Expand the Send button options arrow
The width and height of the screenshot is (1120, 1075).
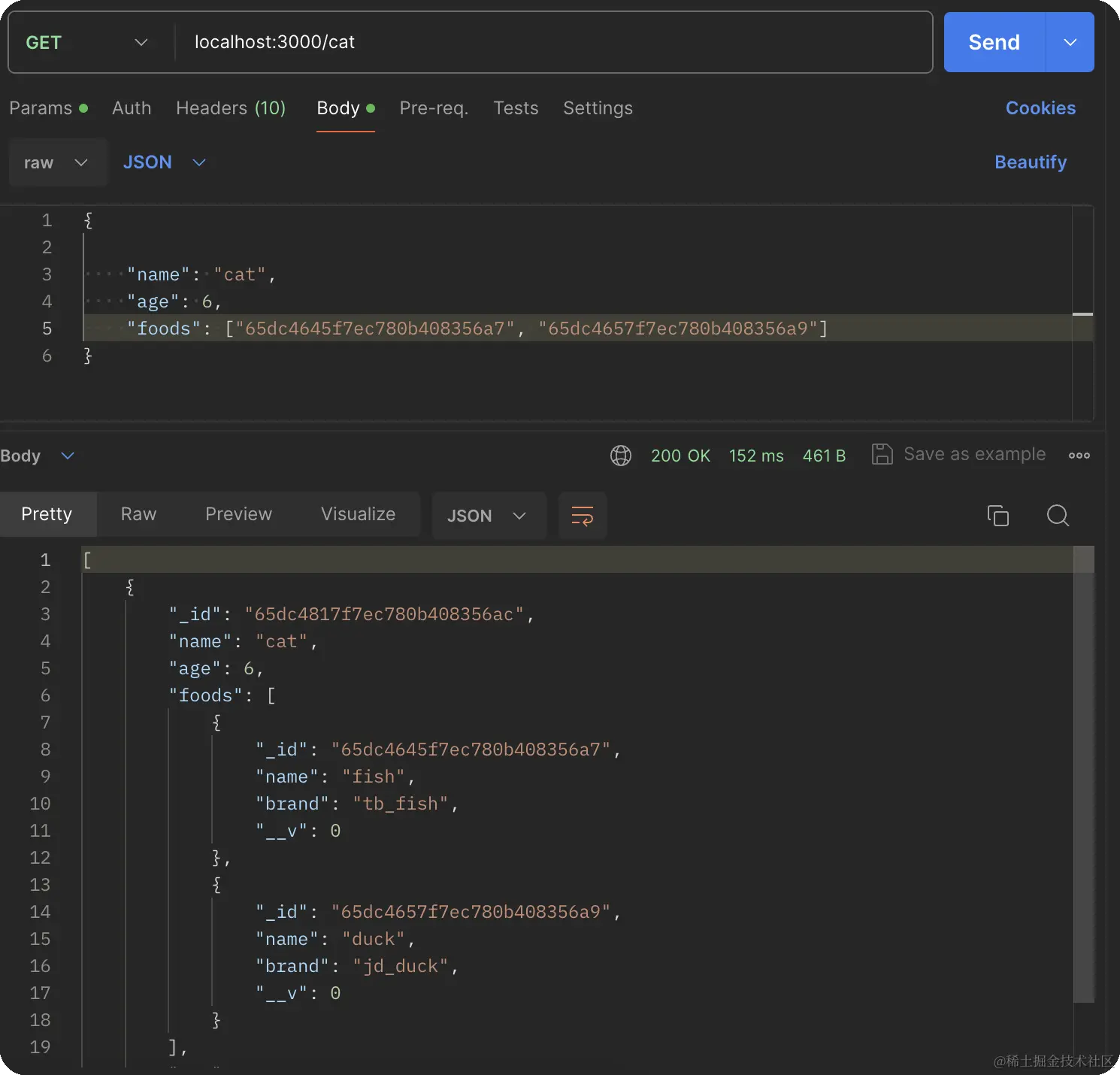(1070, 42)
